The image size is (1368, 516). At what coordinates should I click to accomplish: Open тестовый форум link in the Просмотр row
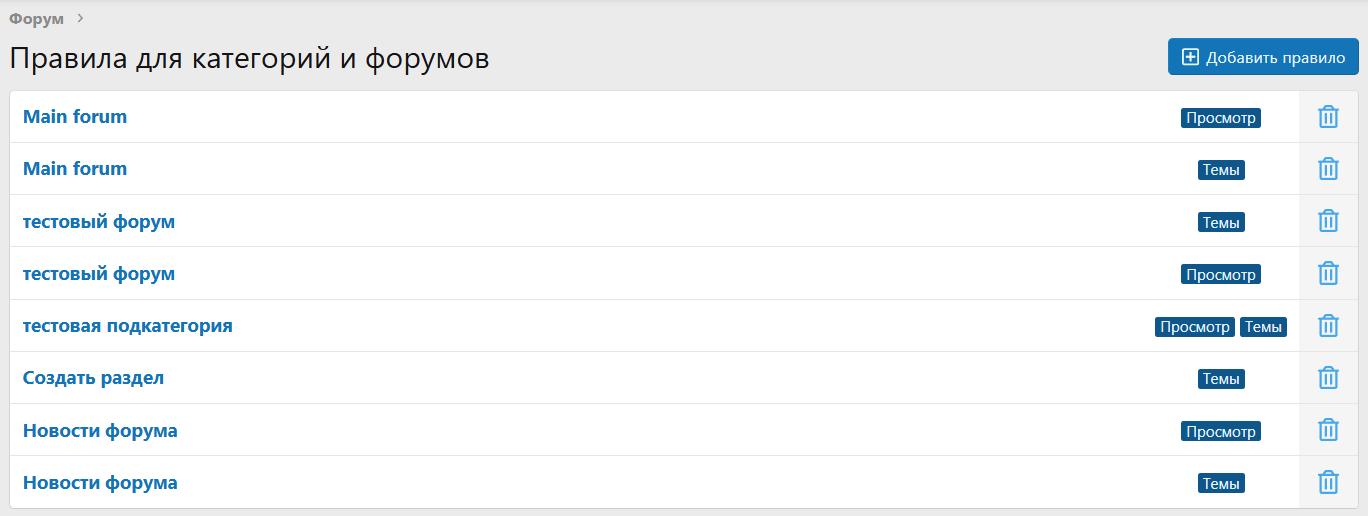[x=99, y=273]
